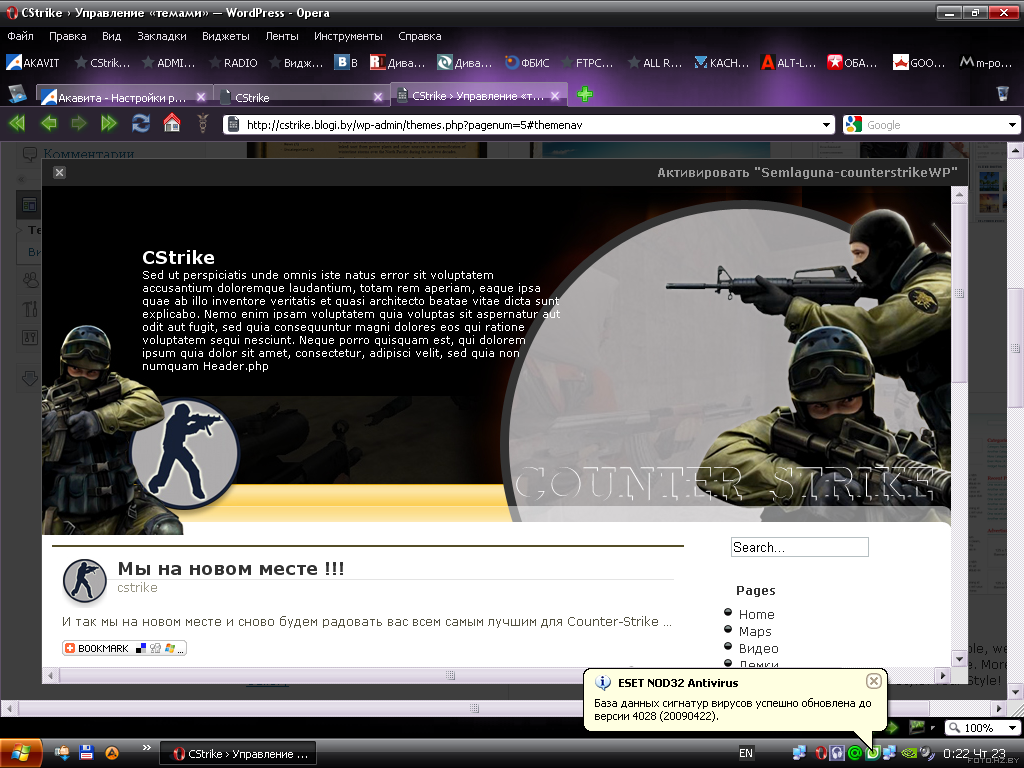
Task: Open the GOO… bookmark
Action: pyautogui.click(x=919, y=63)
